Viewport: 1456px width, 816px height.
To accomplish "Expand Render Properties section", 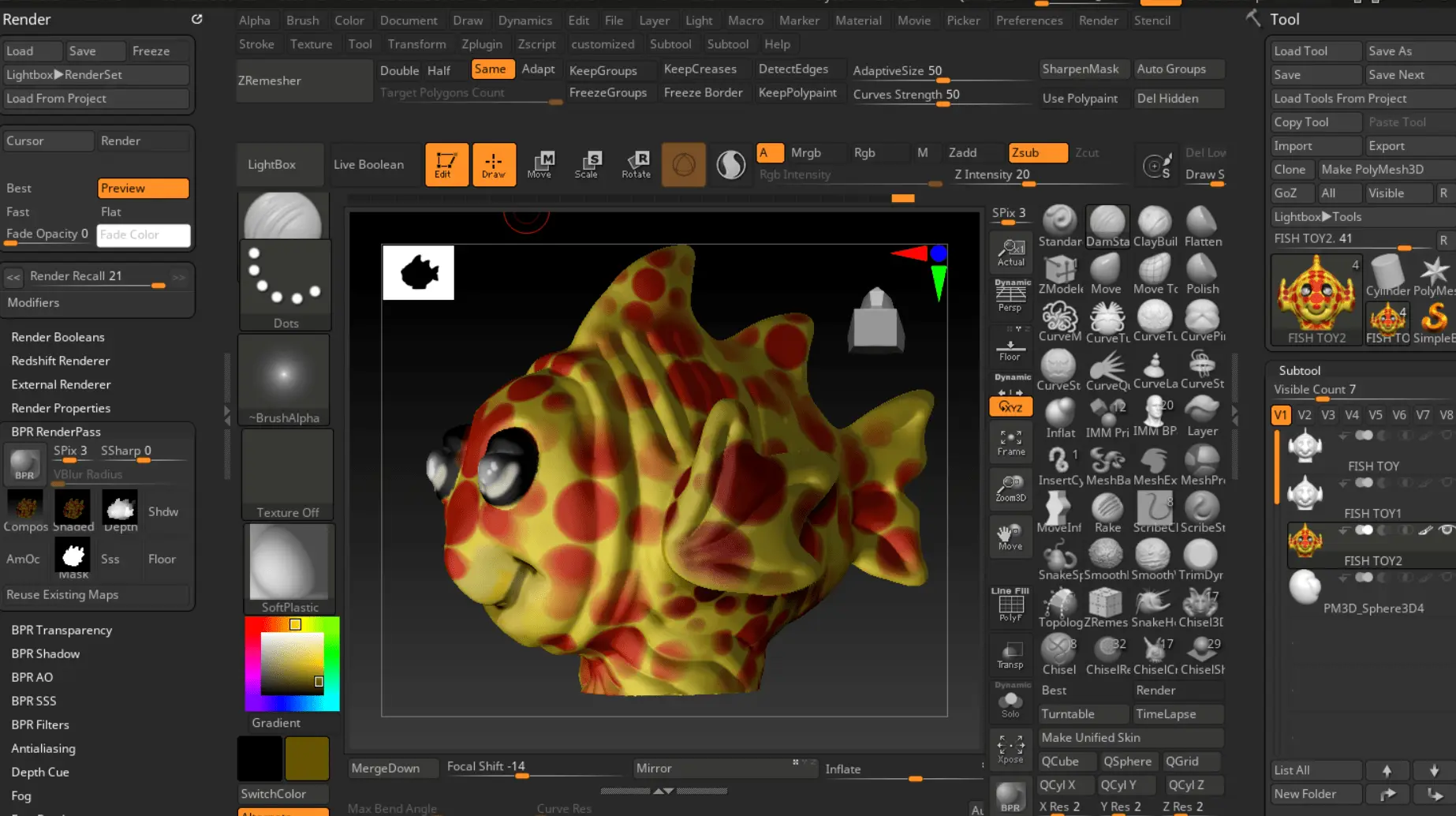I will click(x=61, y=408).
